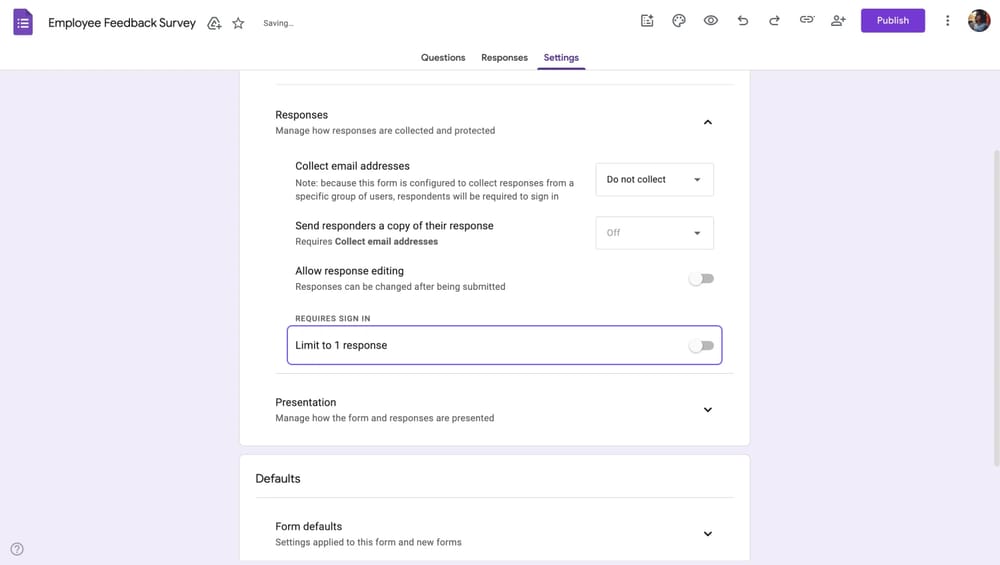Viewport: 1000px width, 565px height.
Task: Click the vertical page scrollbar
Action: [x=996, y=308]
